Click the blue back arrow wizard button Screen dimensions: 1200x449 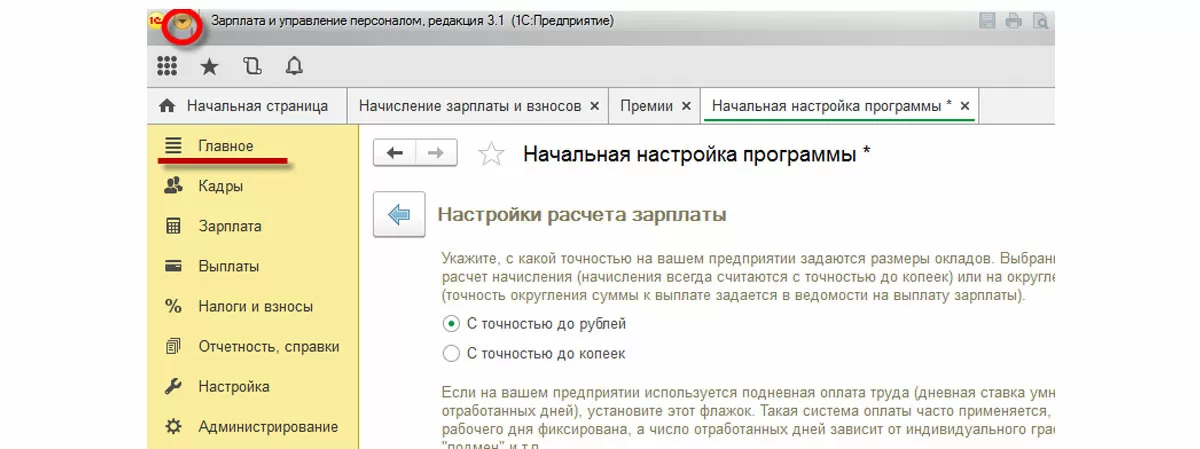pyautogui.click(x=399, y=215)
